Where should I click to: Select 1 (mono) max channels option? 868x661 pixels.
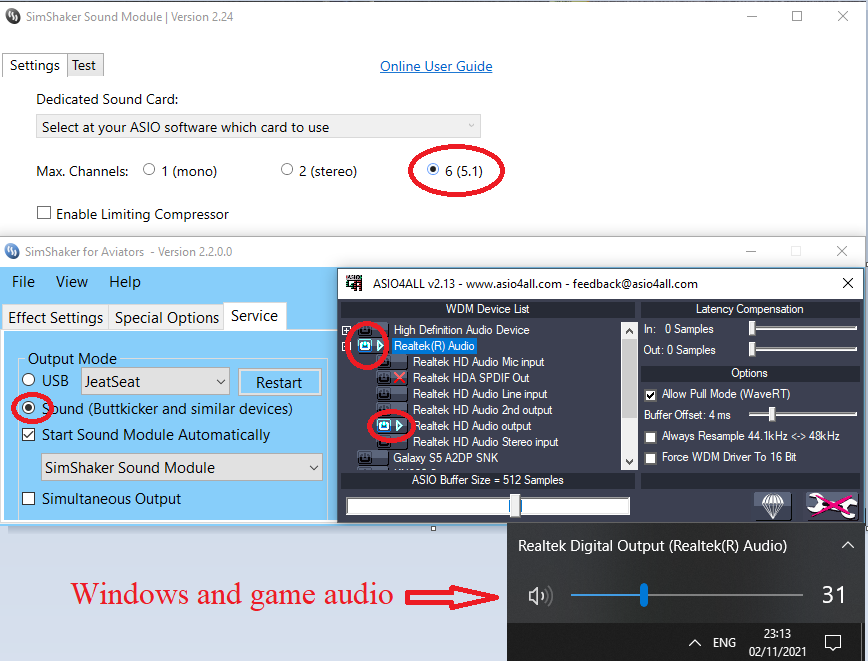[x=149, y=169]
